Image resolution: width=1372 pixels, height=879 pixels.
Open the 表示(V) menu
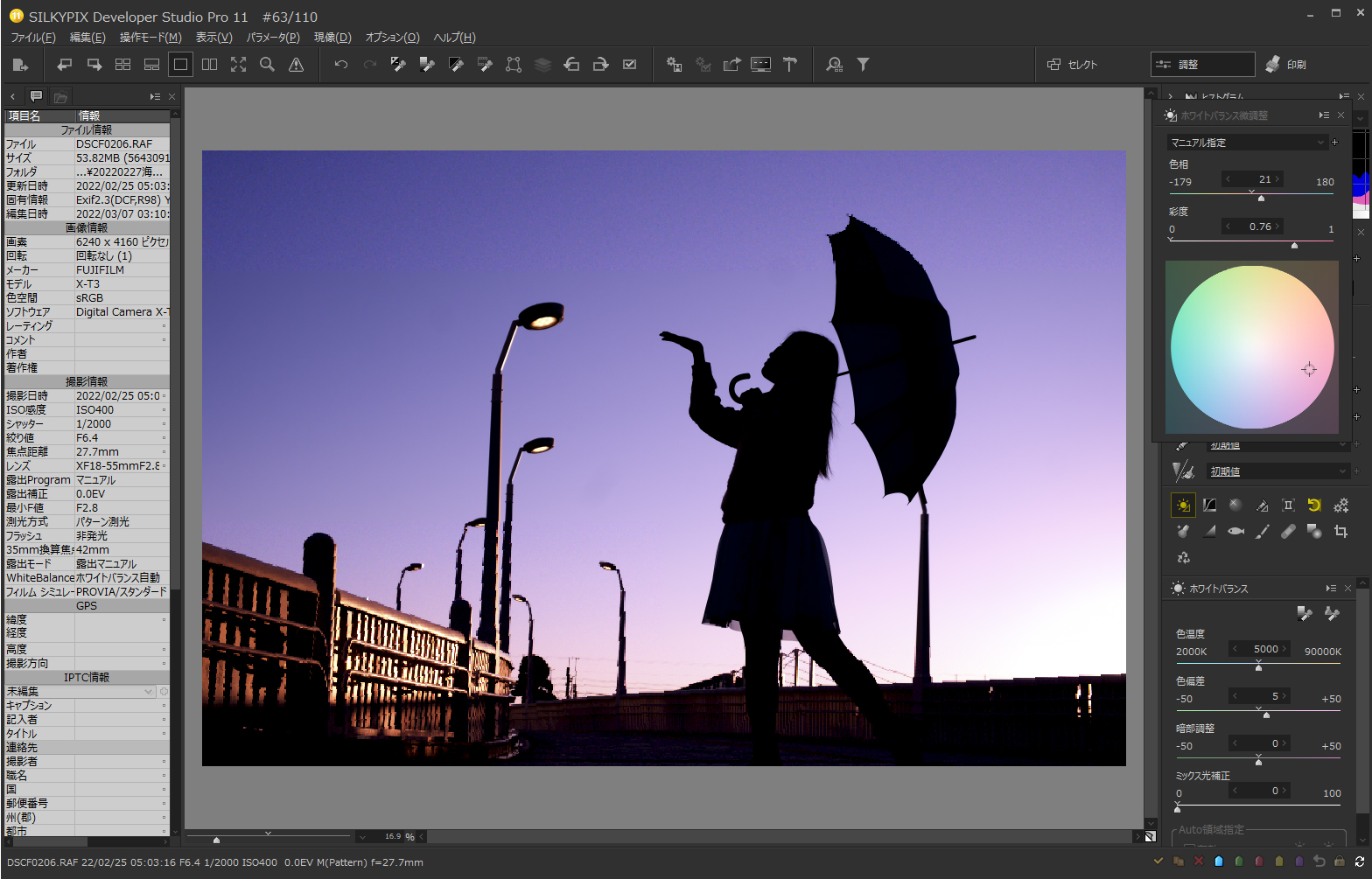[x=213, y=38]
